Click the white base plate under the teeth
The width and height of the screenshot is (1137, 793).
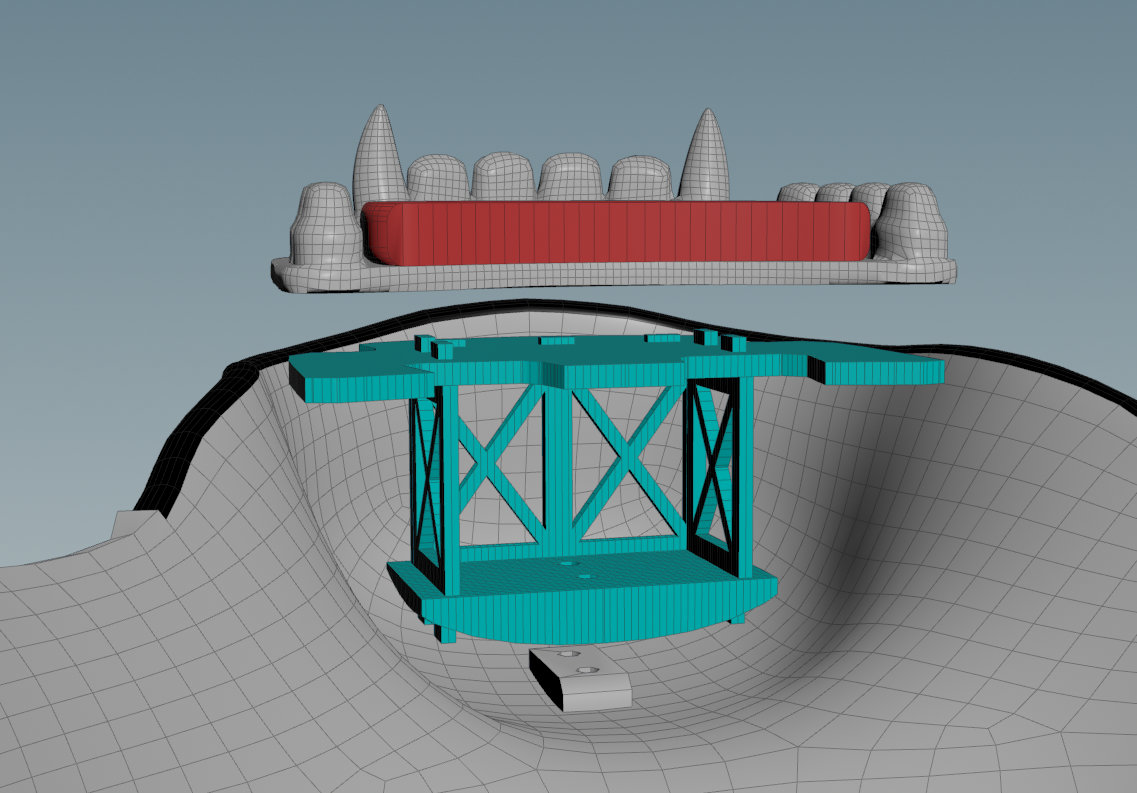click(x=600, y=275)
